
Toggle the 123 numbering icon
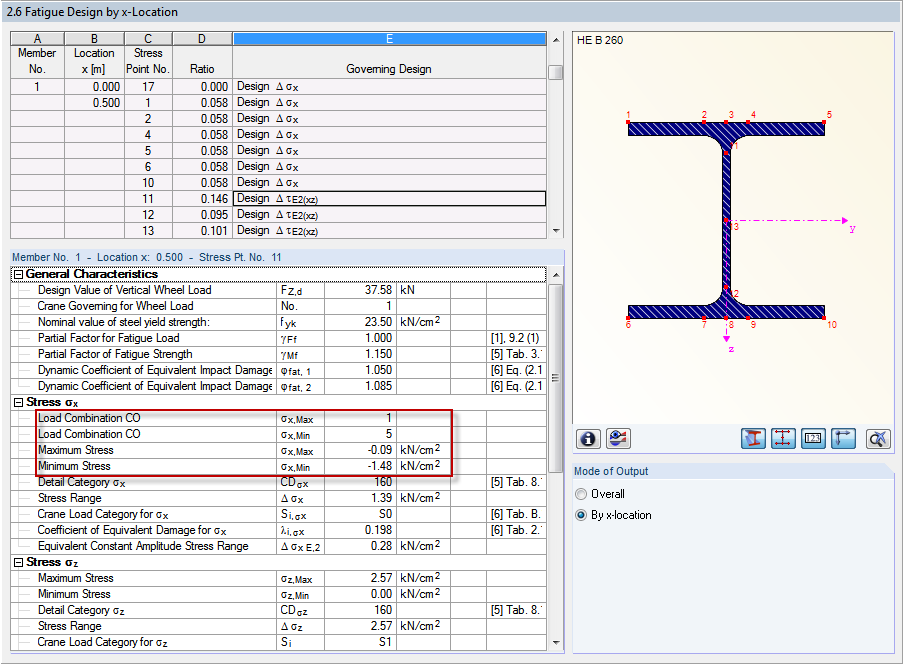[x=813, y=439]
